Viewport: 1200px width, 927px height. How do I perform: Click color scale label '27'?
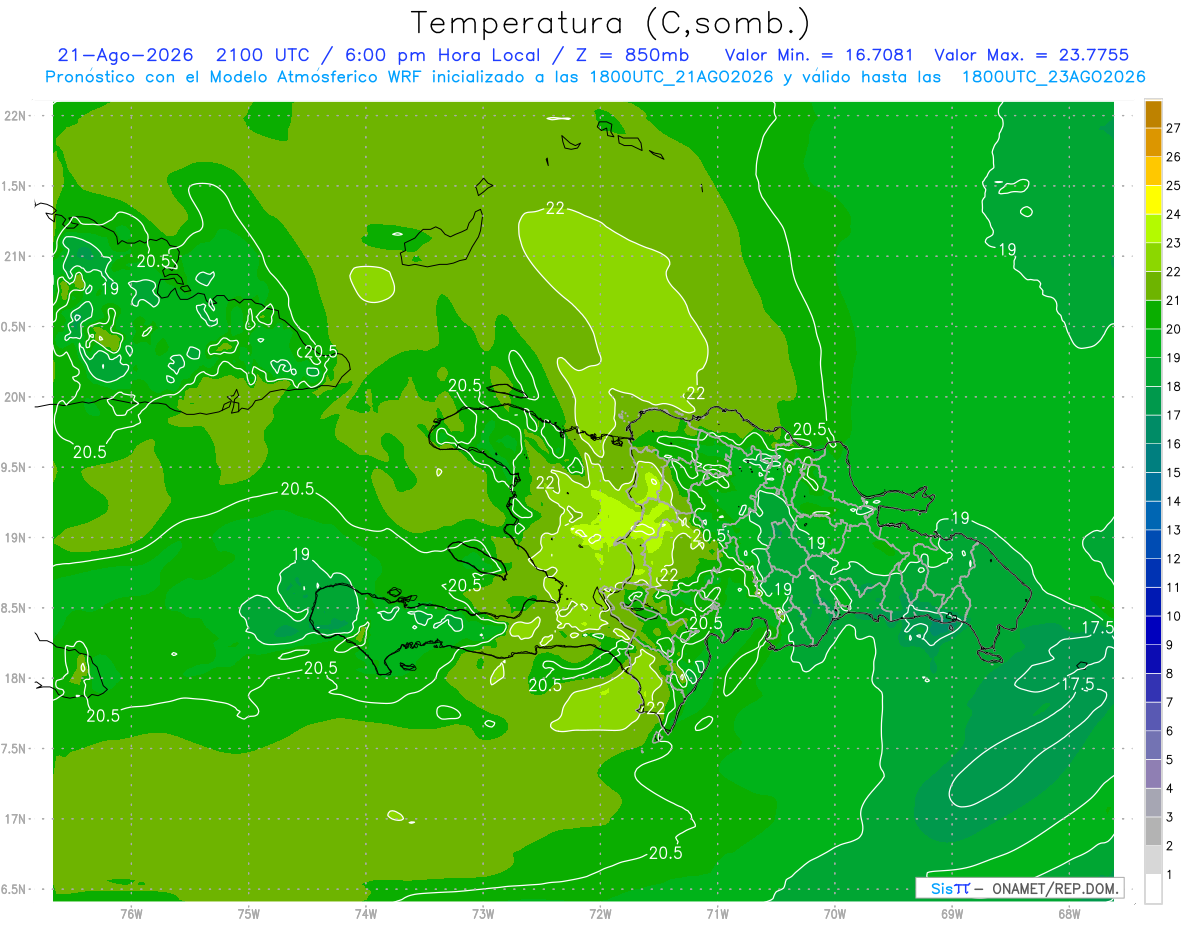tap(1173, 128)
